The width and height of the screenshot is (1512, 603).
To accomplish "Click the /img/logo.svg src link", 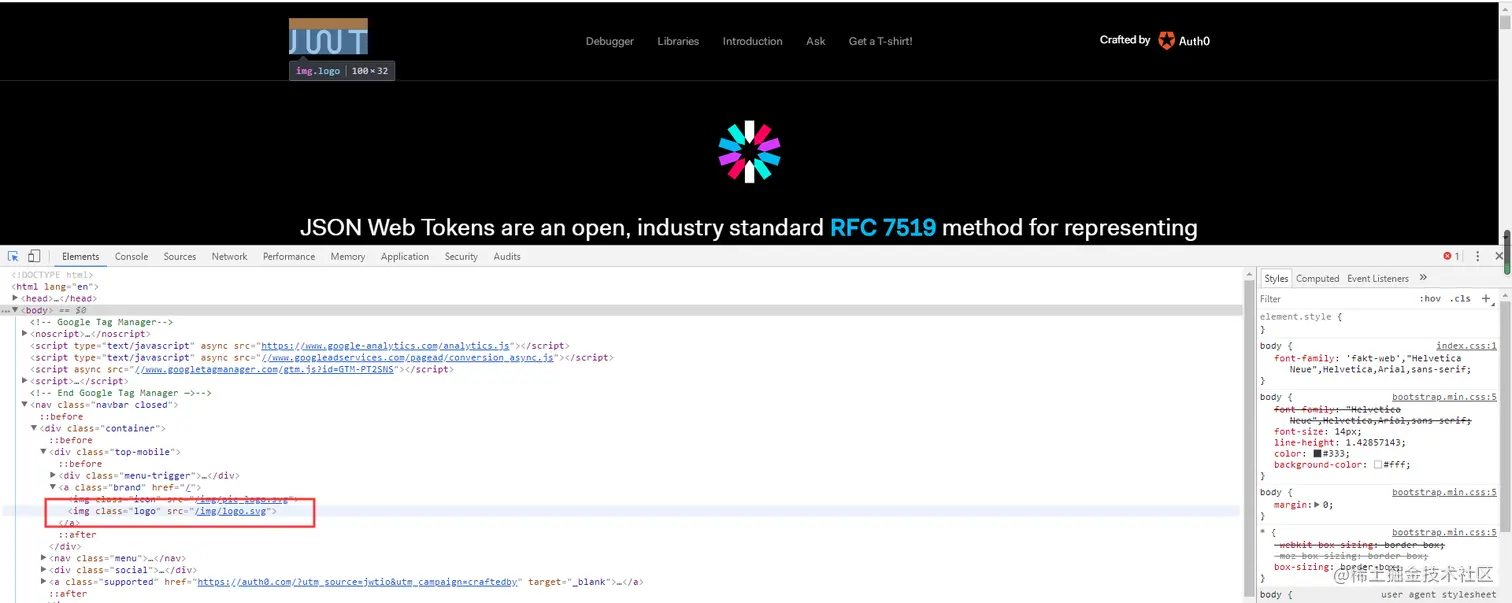I will click(x=231, y=511).
